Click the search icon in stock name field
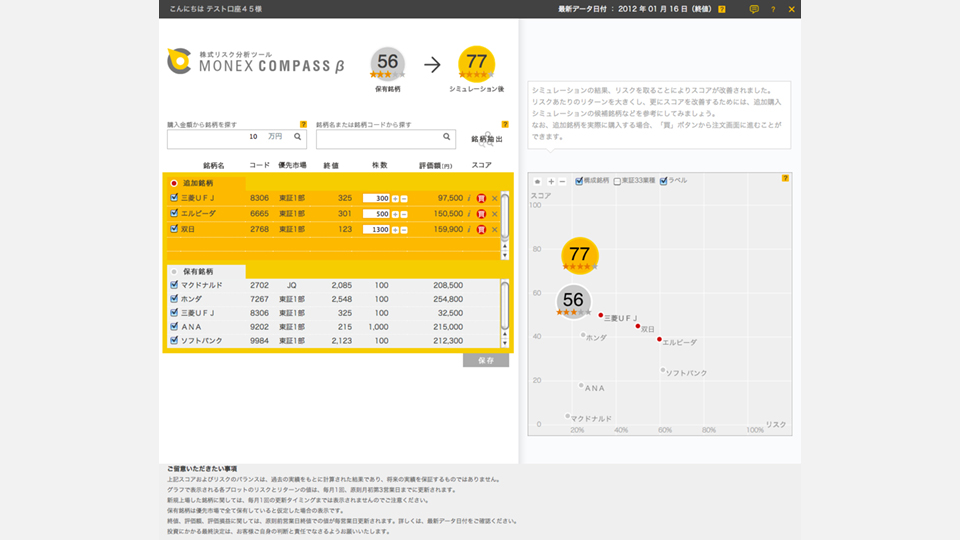960x540 pixels. (446, 137)
